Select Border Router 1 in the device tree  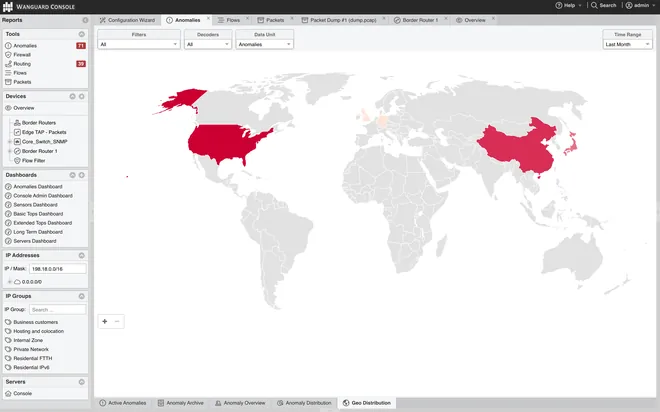(40, 151)
